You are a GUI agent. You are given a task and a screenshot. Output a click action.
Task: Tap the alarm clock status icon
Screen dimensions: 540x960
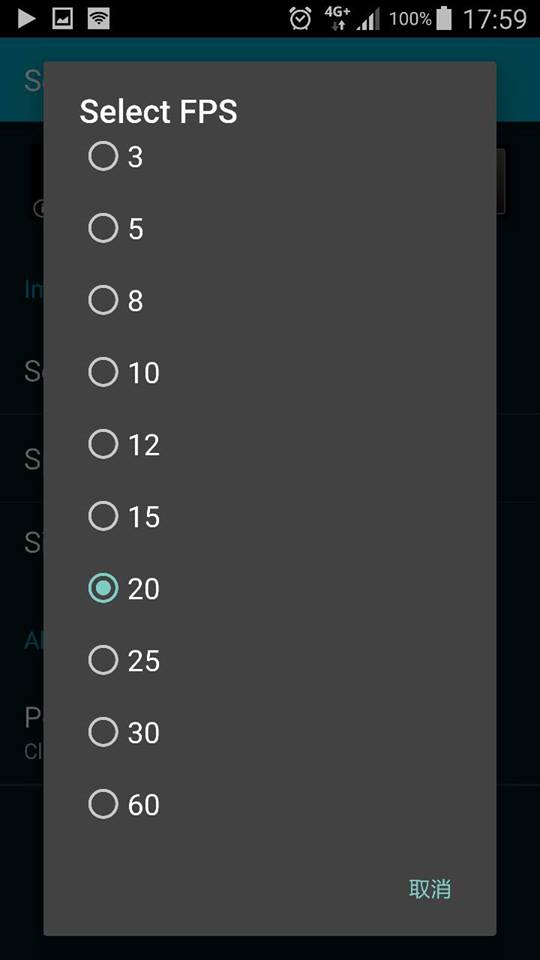click(300, 19)
